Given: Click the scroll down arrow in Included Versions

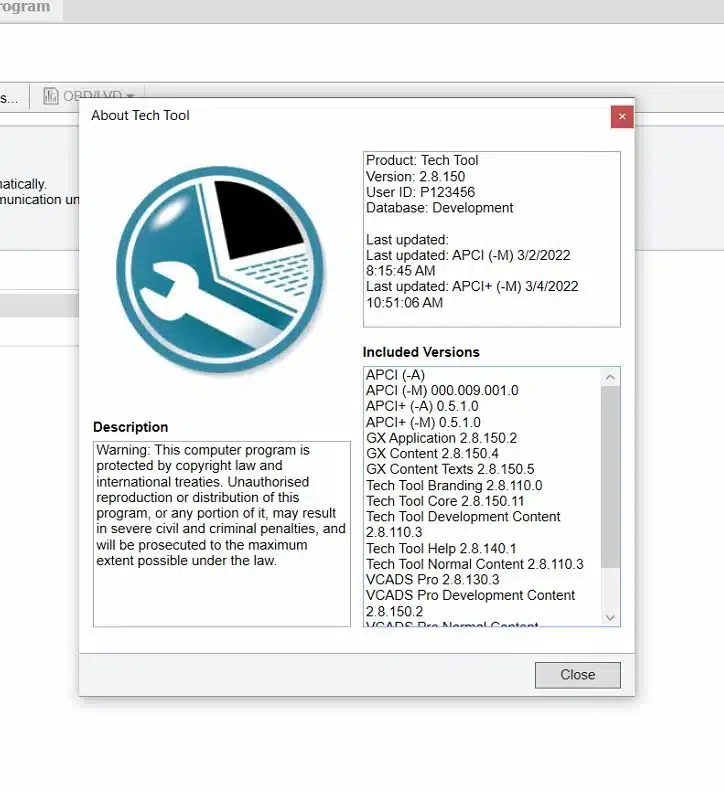Looking at the screenshot, I should click(x=610, y=617).
